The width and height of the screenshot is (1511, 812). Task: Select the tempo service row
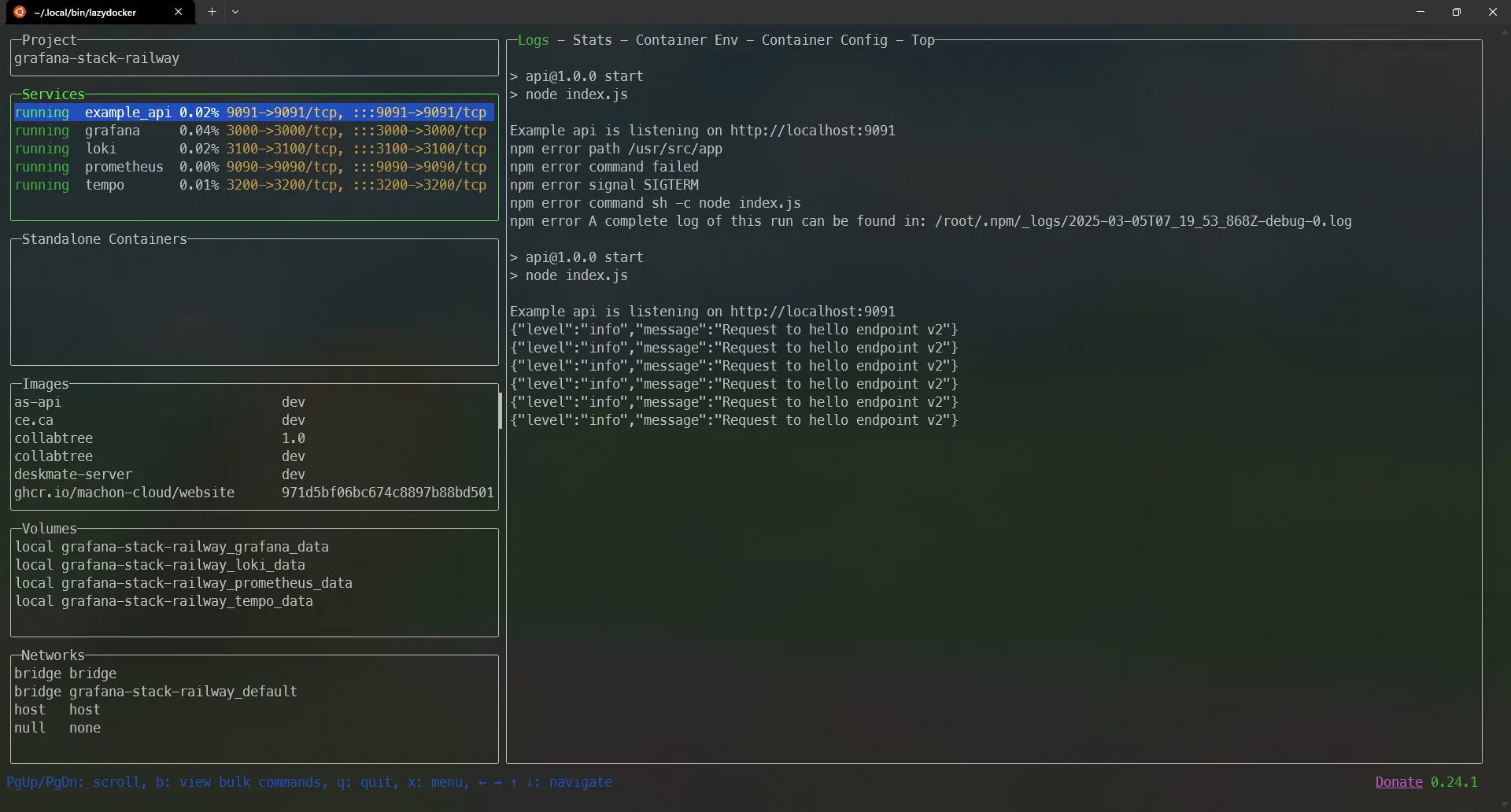253,185
